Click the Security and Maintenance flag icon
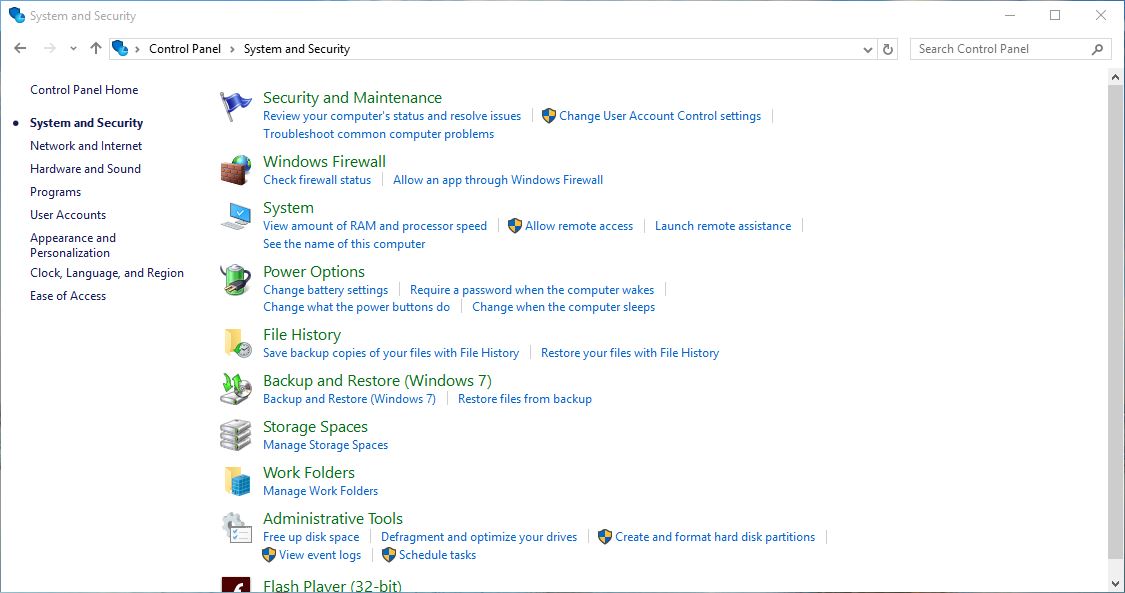 [236, 105]
